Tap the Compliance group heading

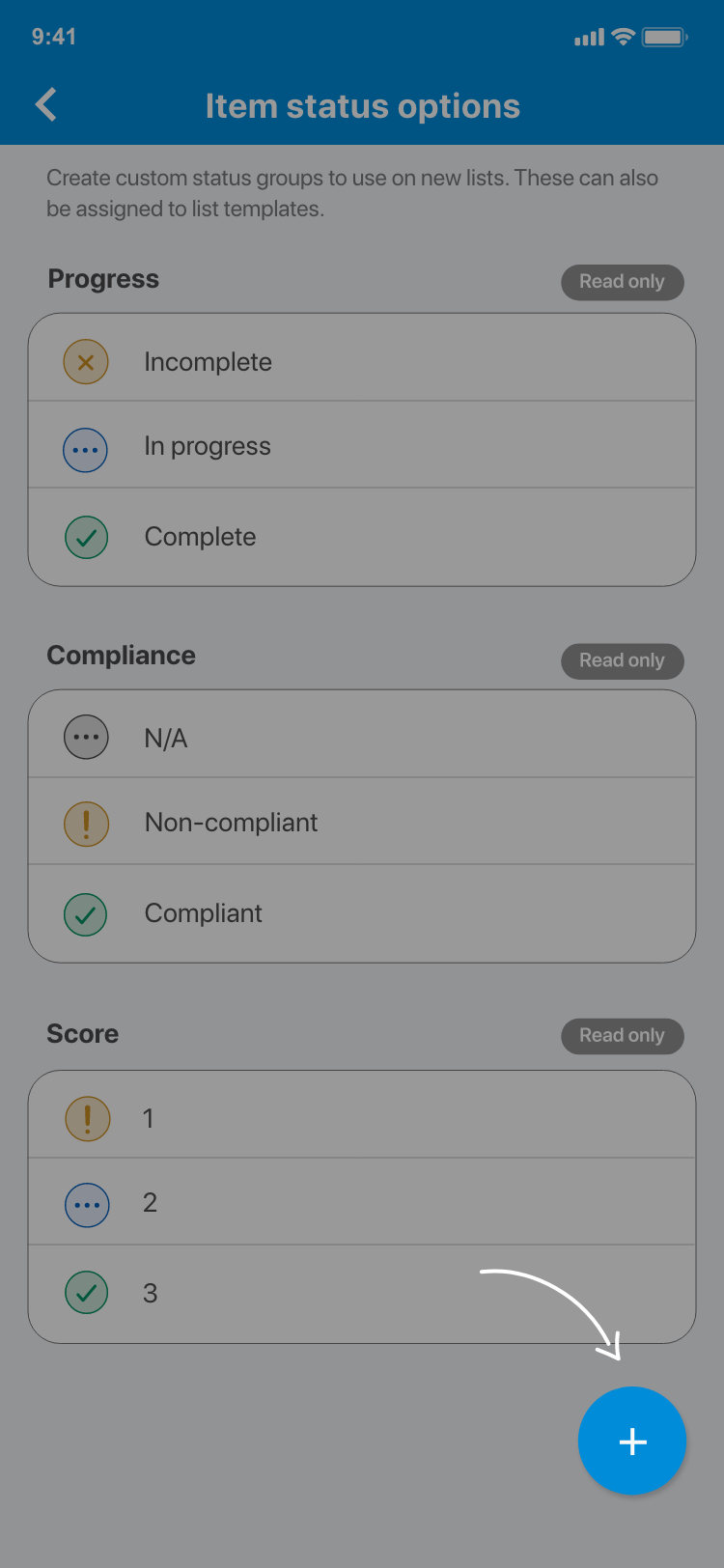(122, 656)
